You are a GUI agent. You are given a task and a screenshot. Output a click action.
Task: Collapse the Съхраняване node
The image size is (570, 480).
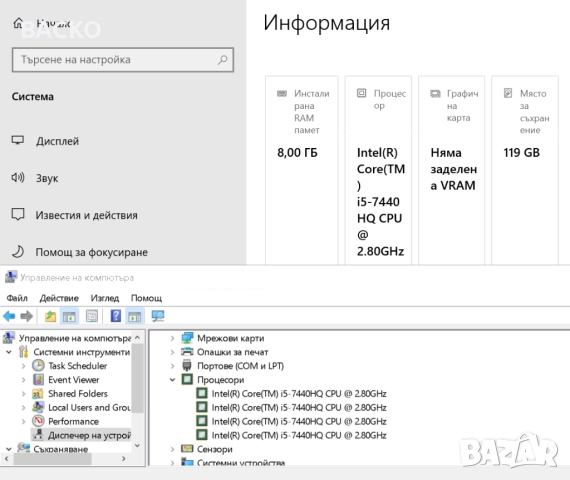[x=9, y=449]
